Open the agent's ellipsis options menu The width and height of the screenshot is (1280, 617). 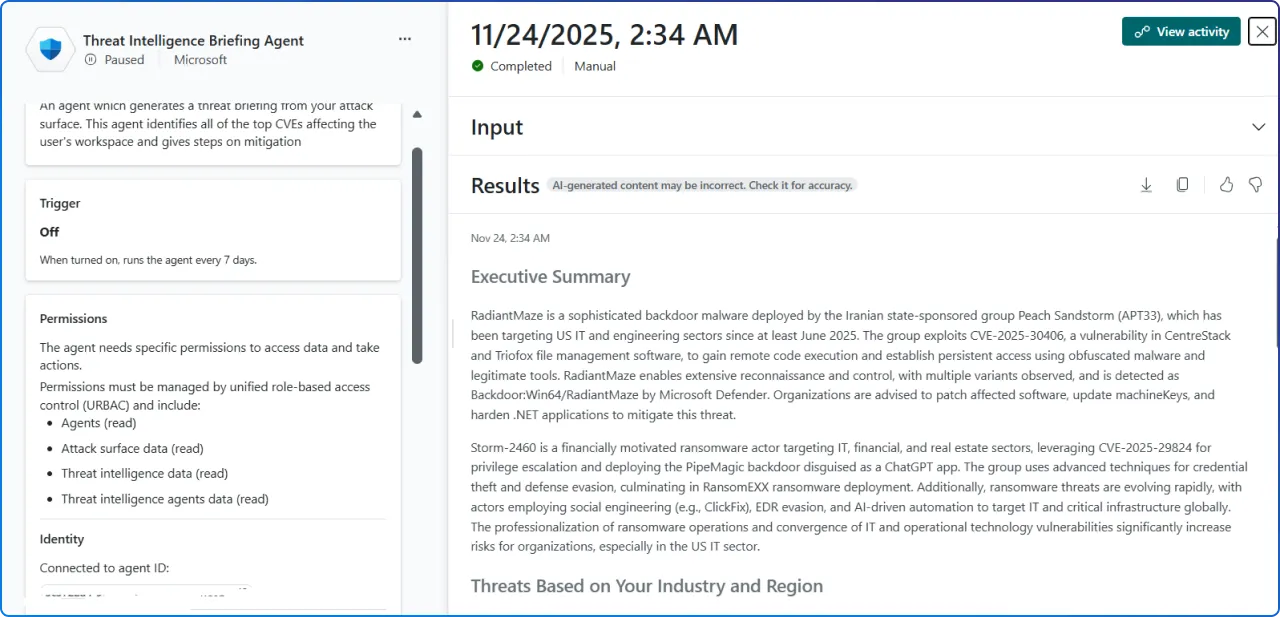tap(404, 38)
